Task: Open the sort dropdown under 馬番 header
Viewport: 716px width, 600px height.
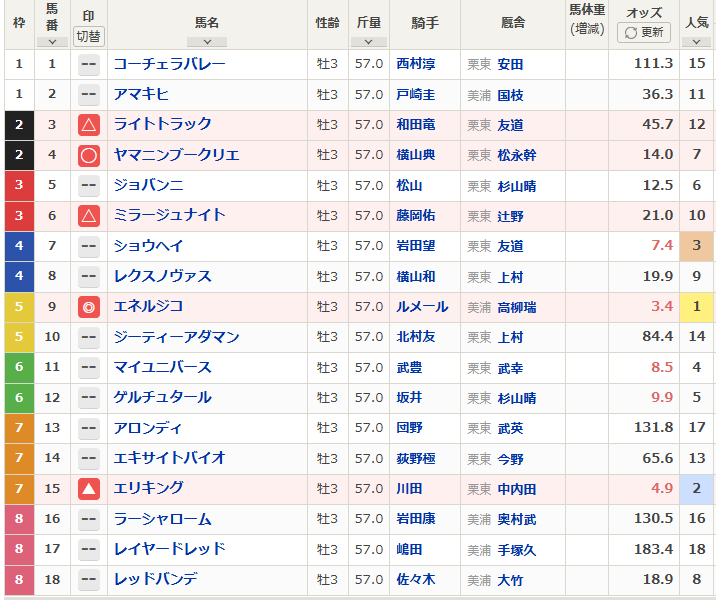Action: point(52,41)
